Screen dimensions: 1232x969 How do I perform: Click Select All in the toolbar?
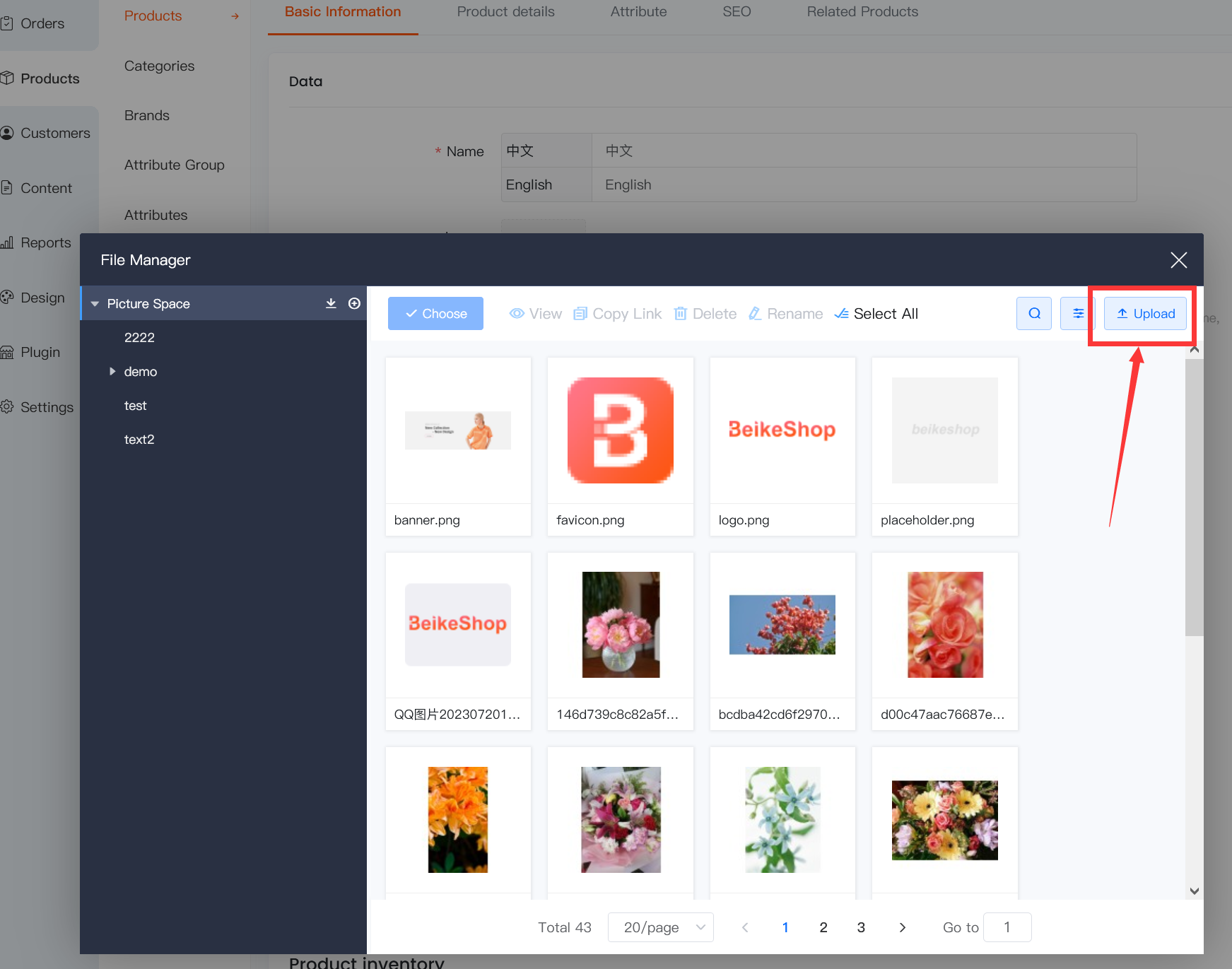coord(876,314)
